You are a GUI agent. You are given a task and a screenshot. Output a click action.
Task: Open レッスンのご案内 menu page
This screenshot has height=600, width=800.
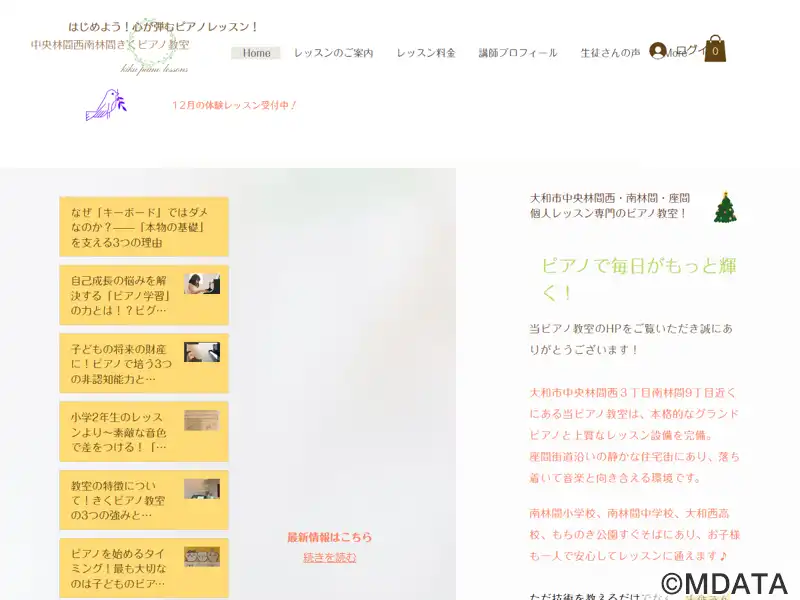[333, 53]
